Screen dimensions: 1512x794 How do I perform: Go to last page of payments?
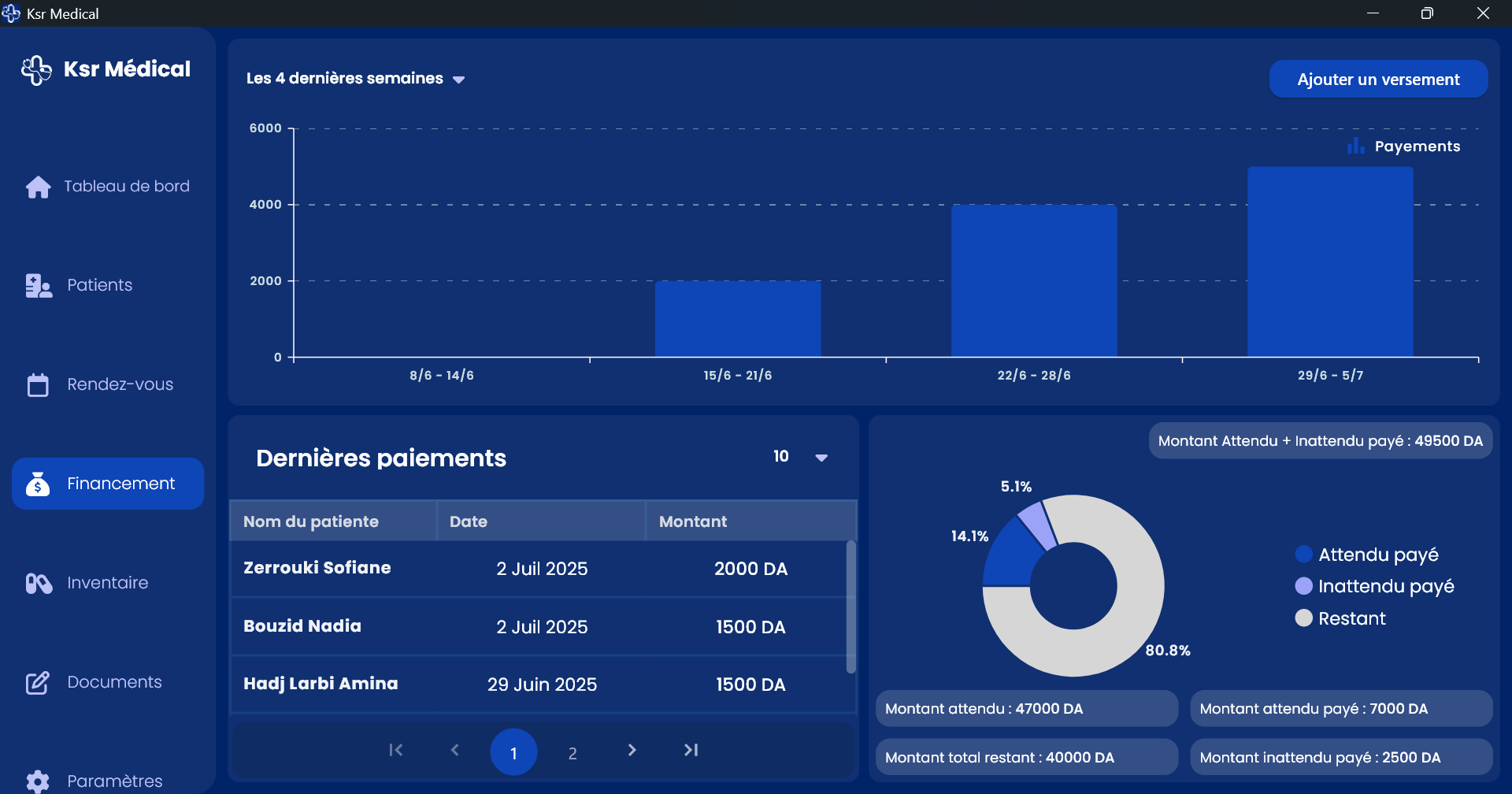(691, 750)
